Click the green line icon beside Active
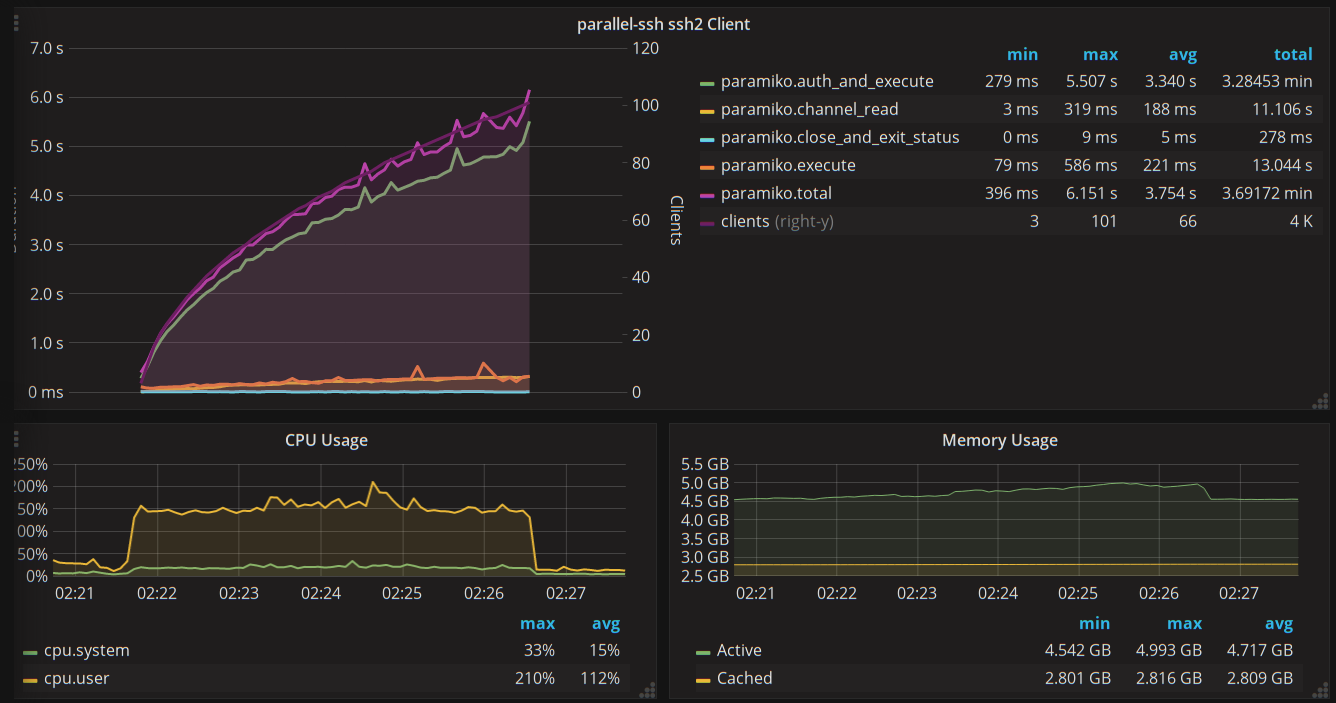The image size is (1336, 703). click(x=703, y=651)
